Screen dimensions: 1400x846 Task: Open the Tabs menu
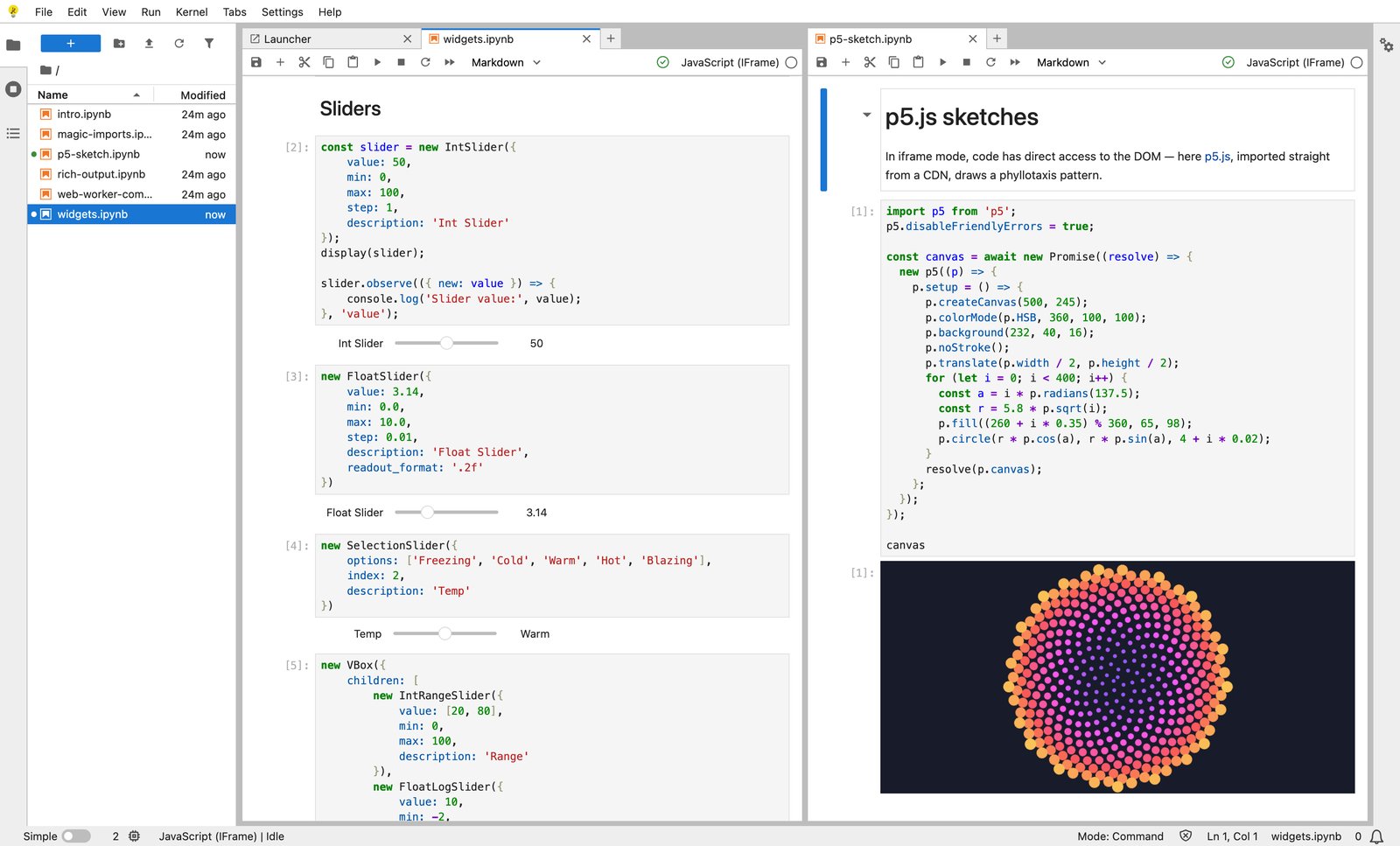pyautogui.click(x=234, y=11)
